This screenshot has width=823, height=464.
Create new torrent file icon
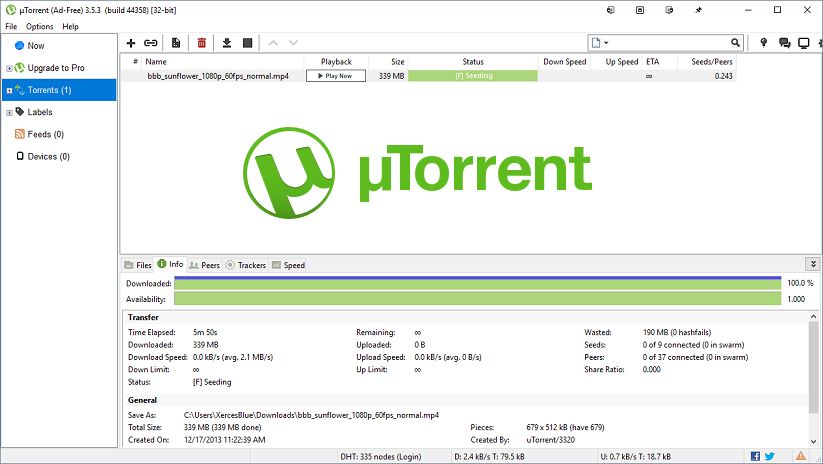[176, 43]
